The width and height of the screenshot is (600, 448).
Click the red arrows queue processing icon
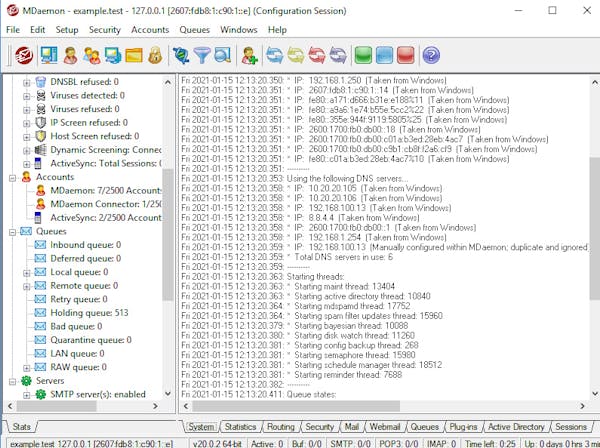pos(317,55)
